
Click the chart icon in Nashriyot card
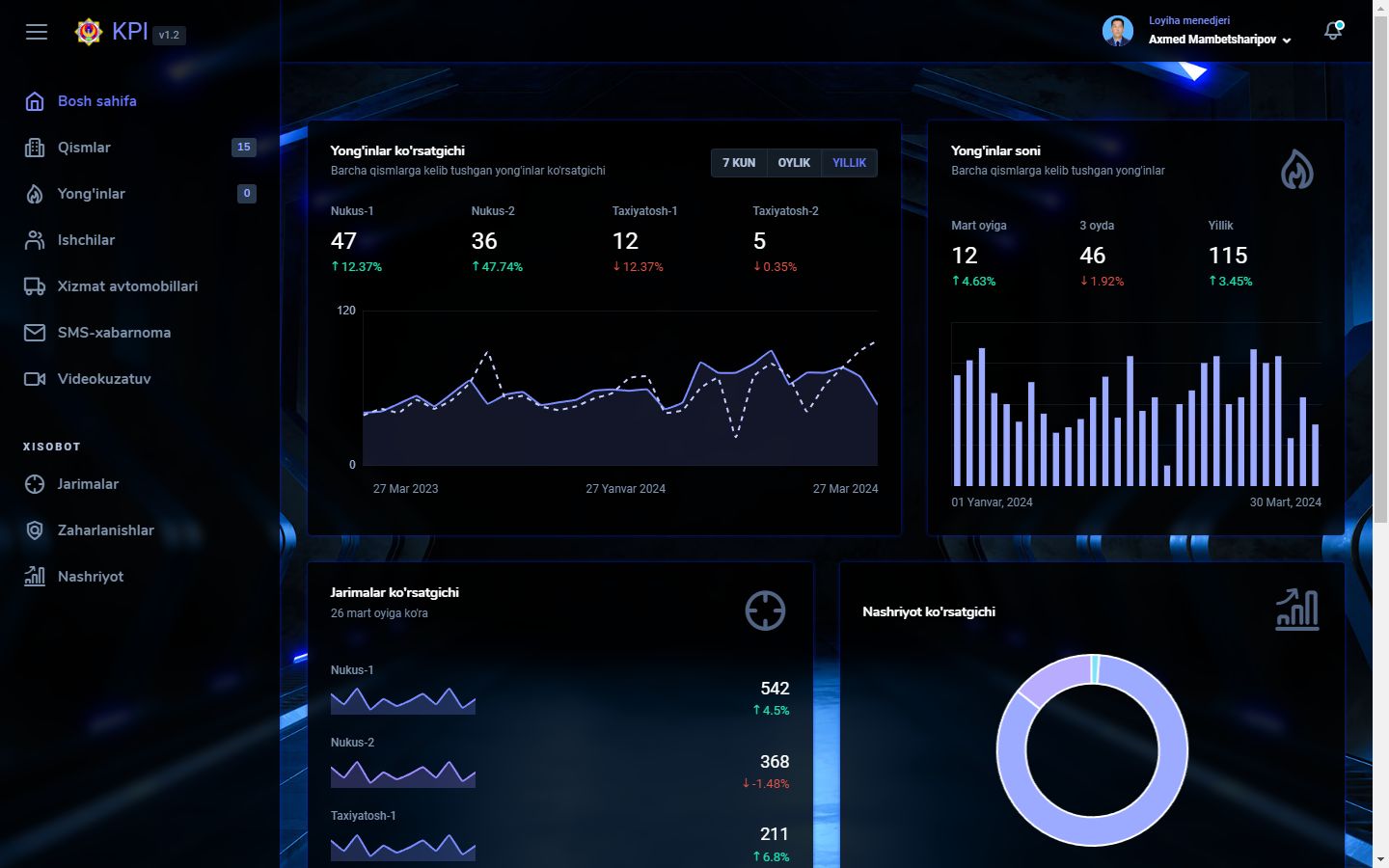point(1296,610)
